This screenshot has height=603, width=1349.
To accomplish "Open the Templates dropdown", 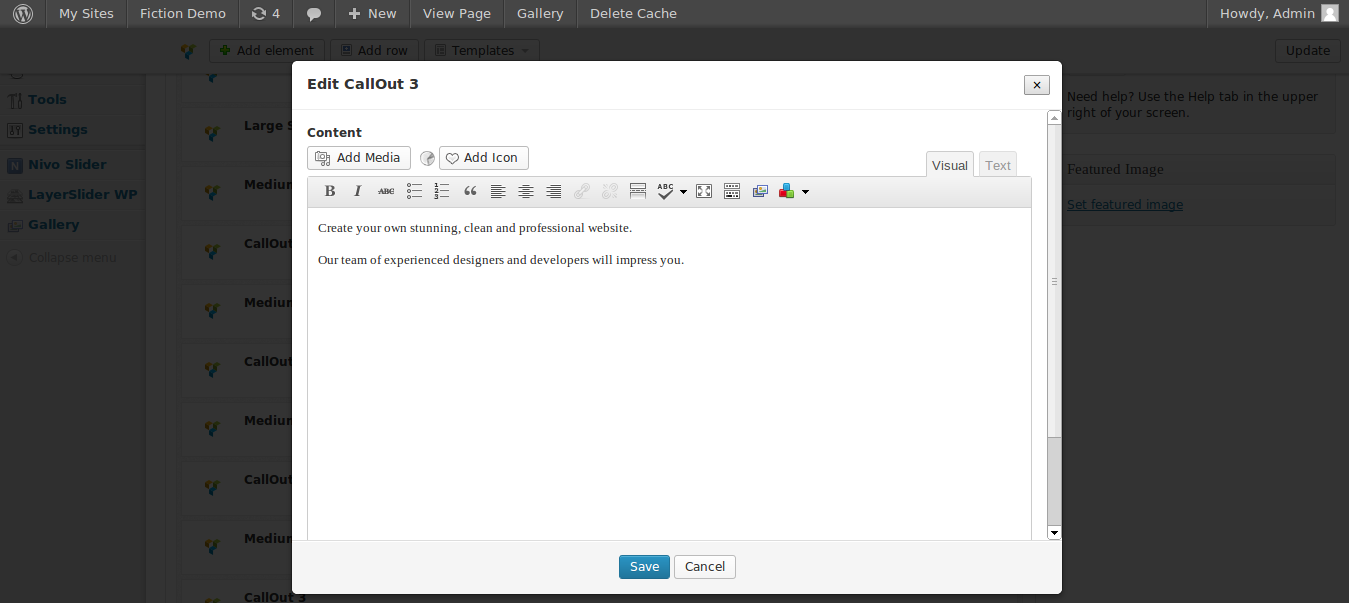I will 482,50.
